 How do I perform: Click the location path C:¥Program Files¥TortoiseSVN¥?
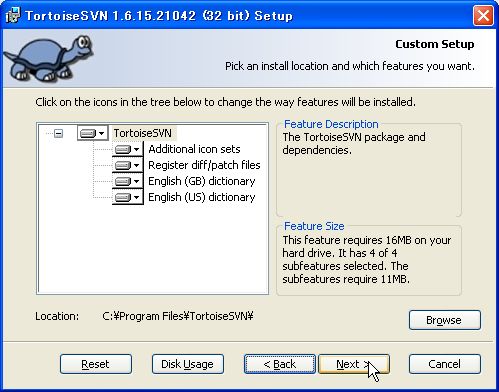coord(178,316)
